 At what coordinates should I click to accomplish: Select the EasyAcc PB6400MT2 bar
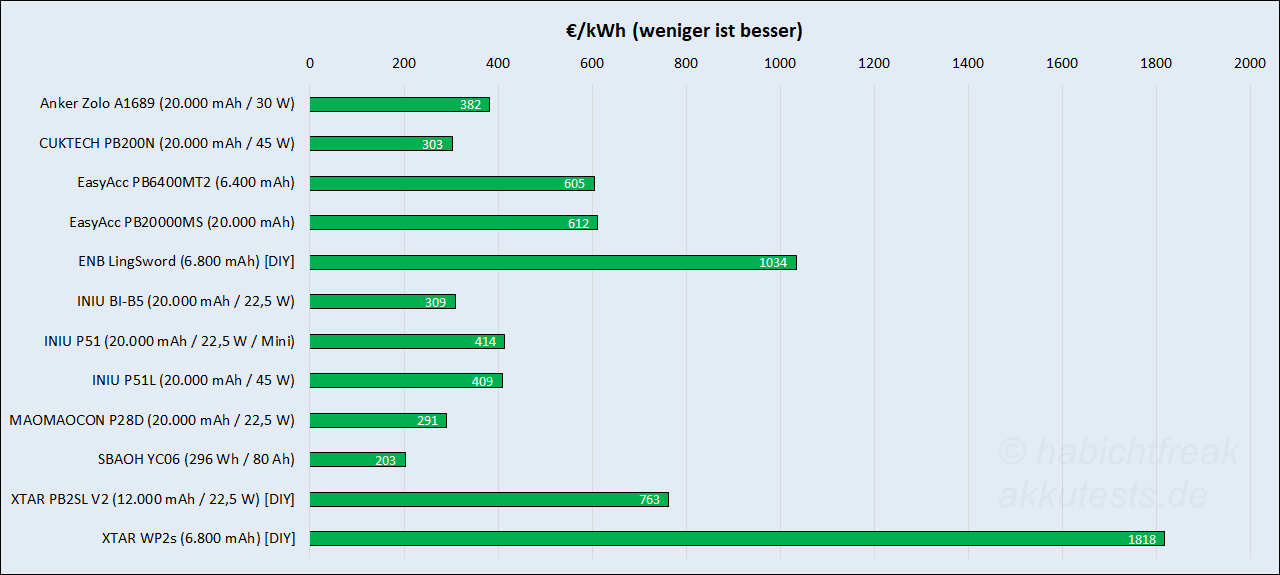pyautogui.click(x=451, y=183)
